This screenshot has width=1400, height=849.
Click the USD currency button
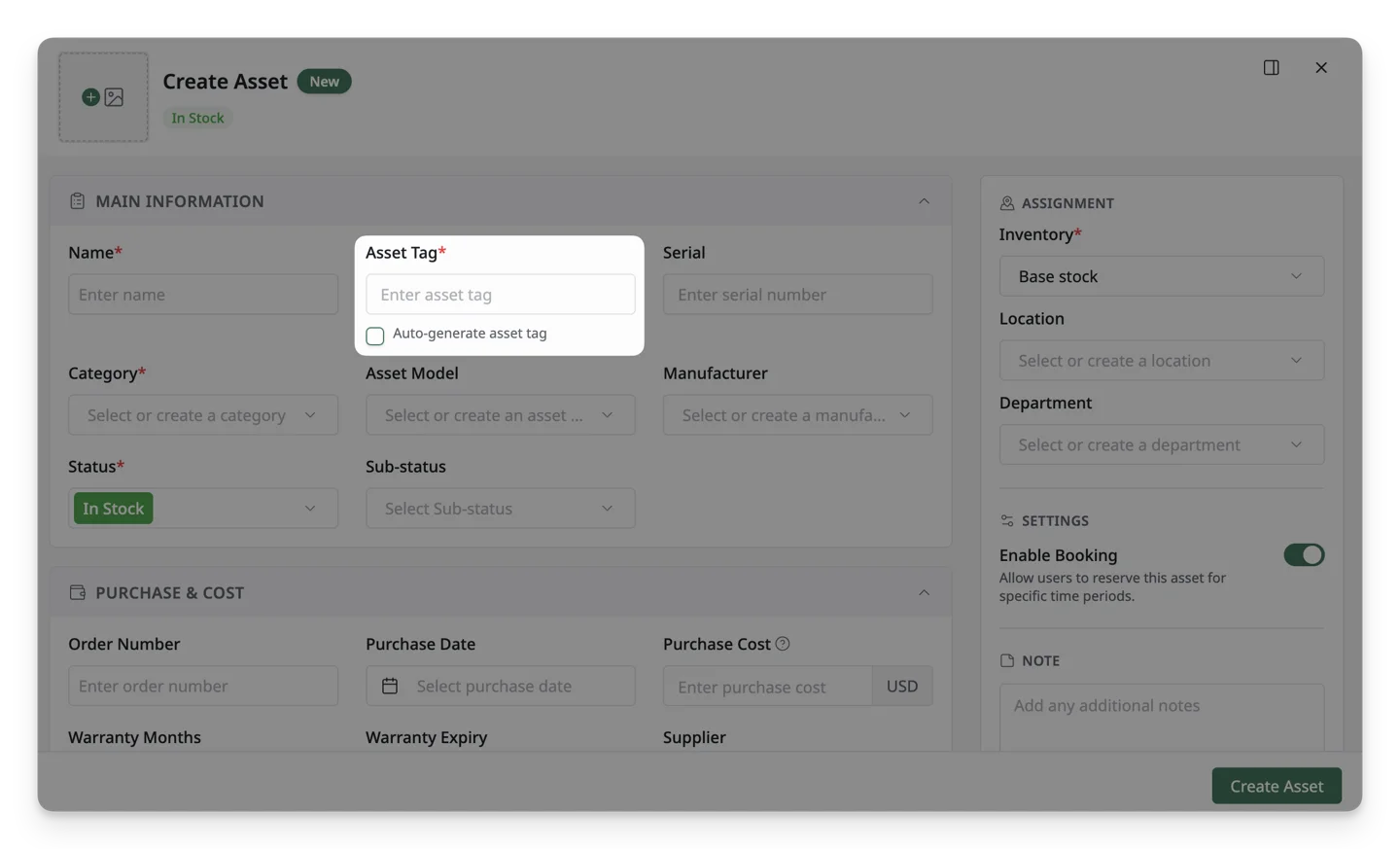pyautogui.click(x=902, y=687)
